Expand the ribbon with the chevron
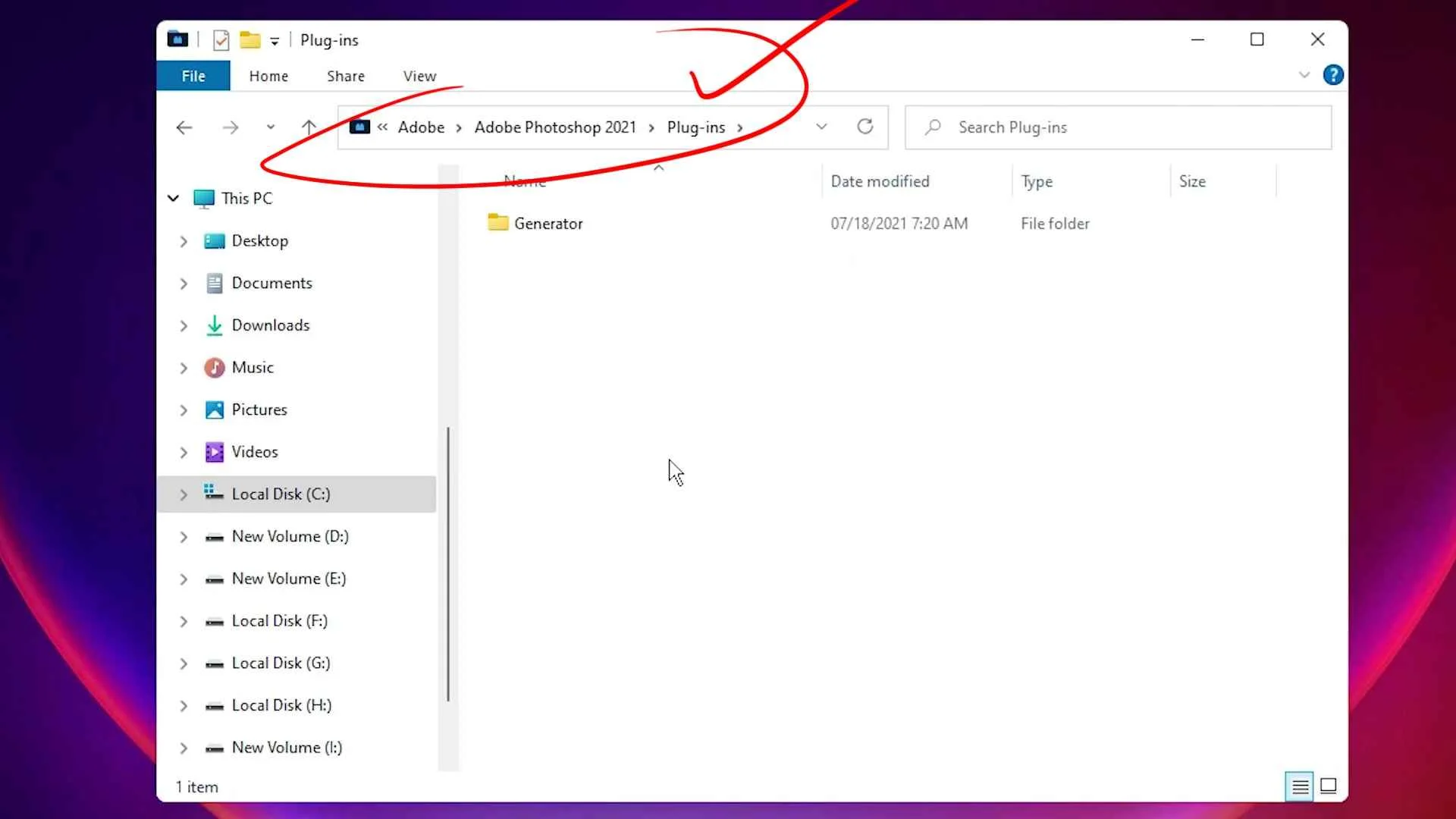 (x=1304, y=75)
